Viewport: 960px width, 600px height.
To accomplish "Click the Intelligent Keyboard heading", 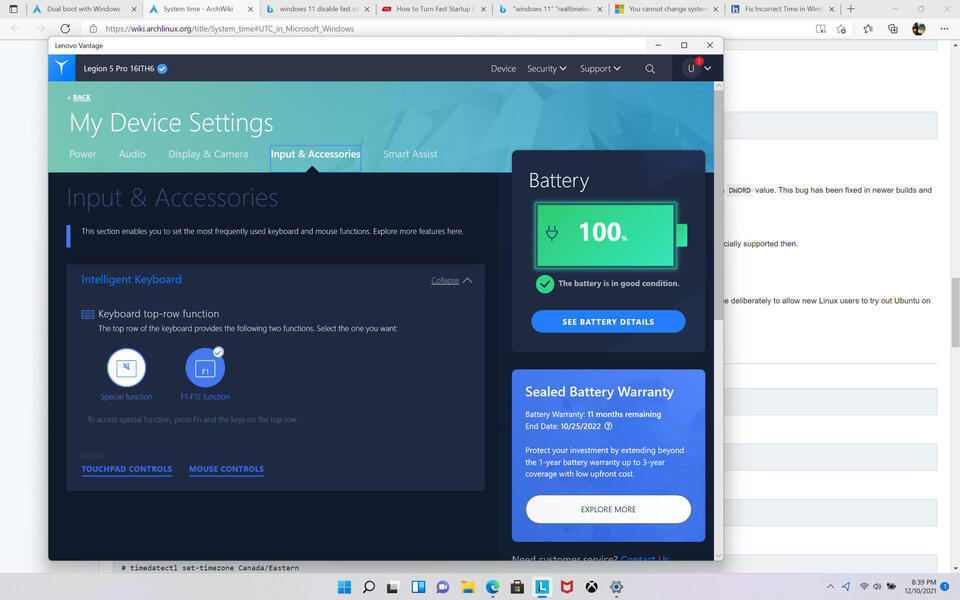I will point(132,279).
